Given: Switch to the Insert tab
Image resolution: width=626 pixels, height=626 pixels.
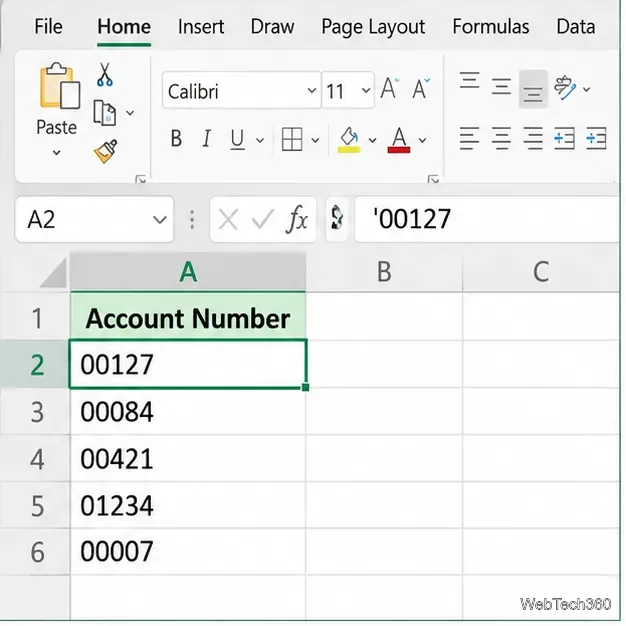Looking at the screenshot, I should tap(201, 27).
